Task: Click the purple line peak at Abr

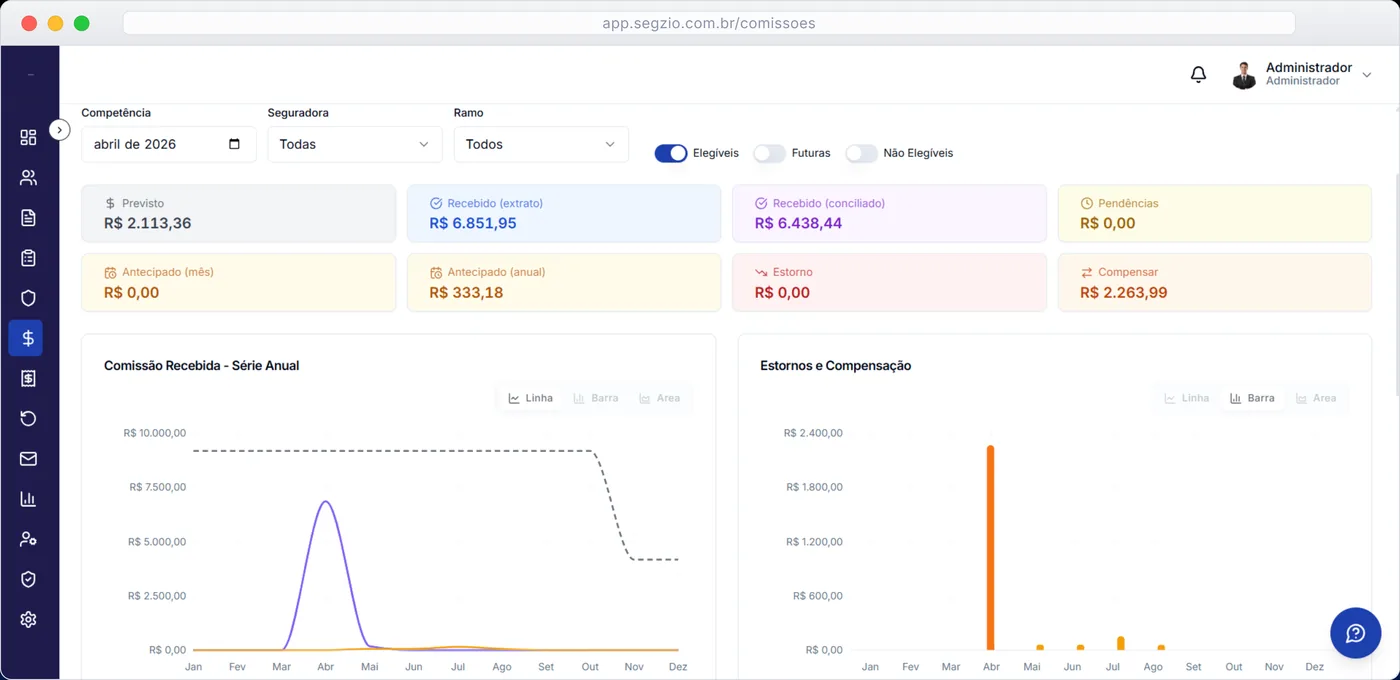Action: (325, 502)
